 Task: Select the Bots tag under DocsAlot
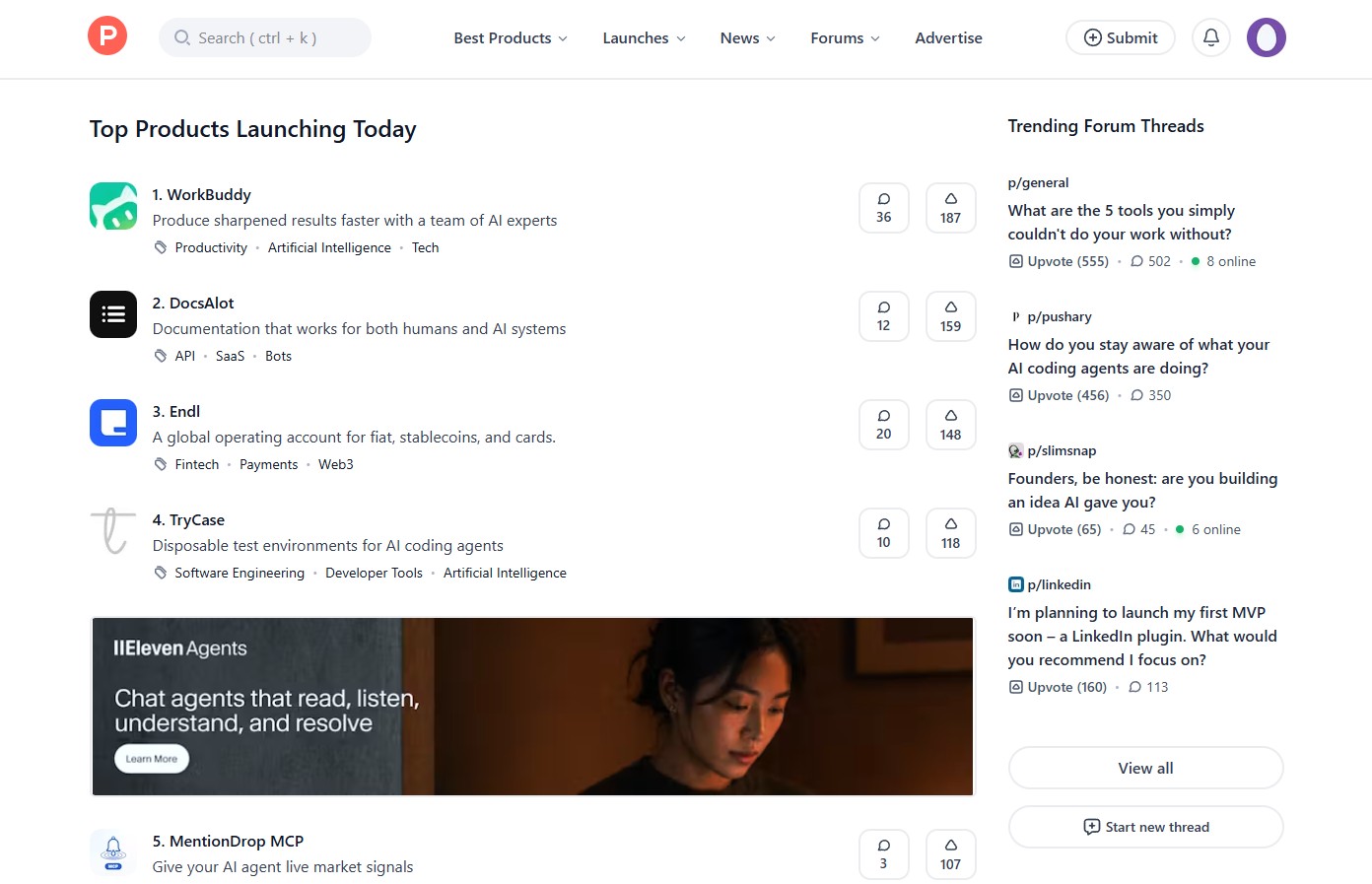point(278,356)
